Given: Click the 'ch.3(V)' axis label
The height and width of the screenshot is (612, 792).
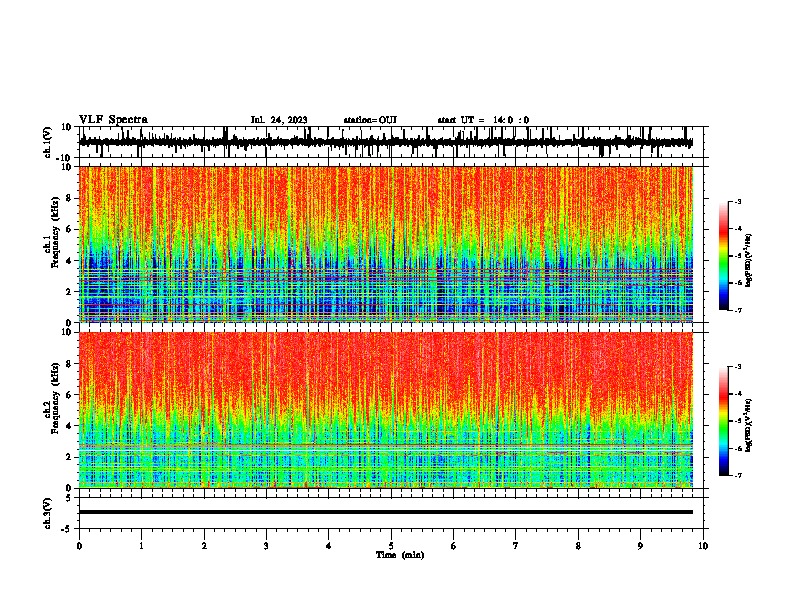Looking at the screenshot, I should click(x=48, y=514).
